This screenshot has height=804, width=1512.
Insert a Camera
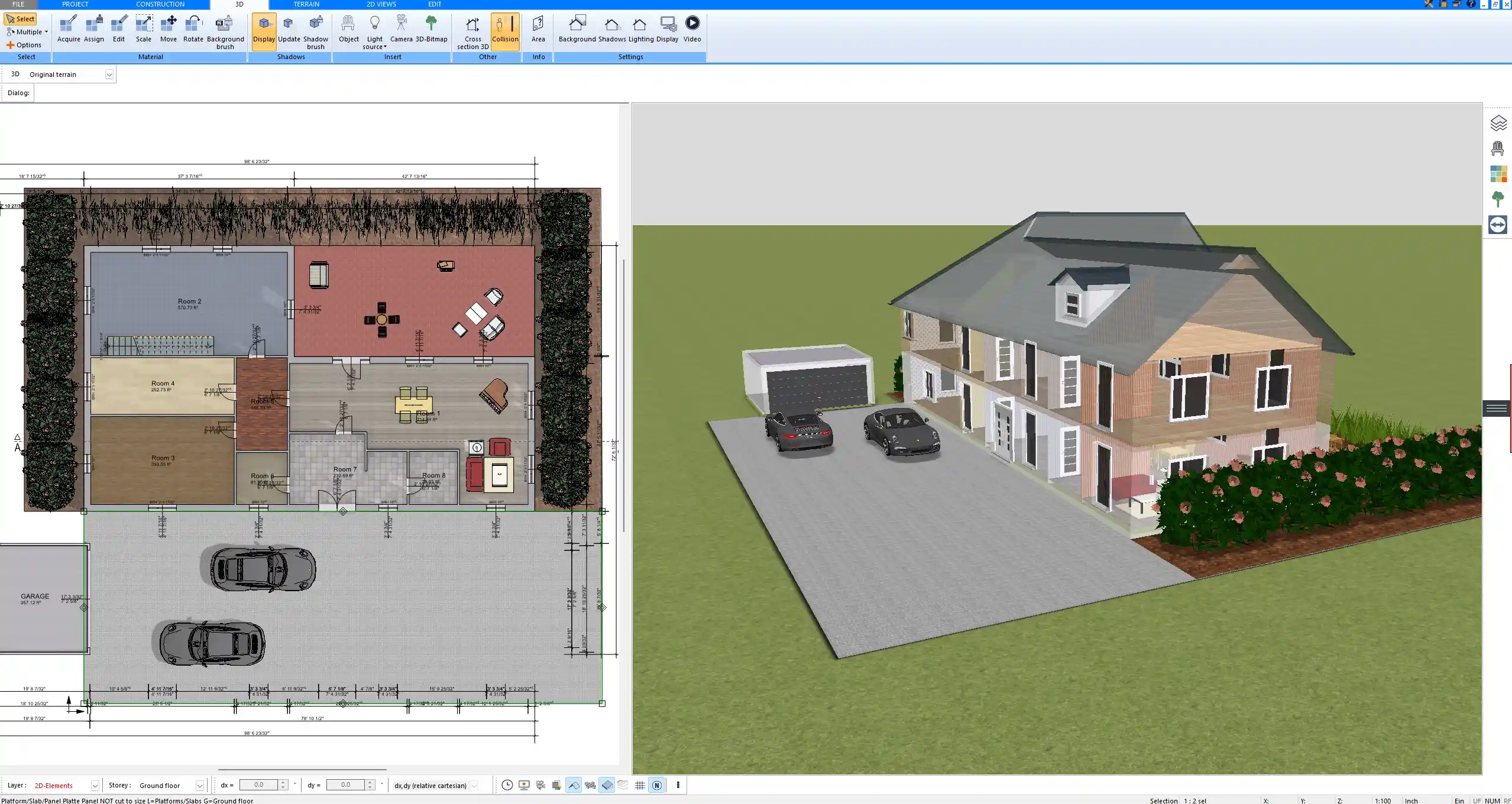[402, 29]
